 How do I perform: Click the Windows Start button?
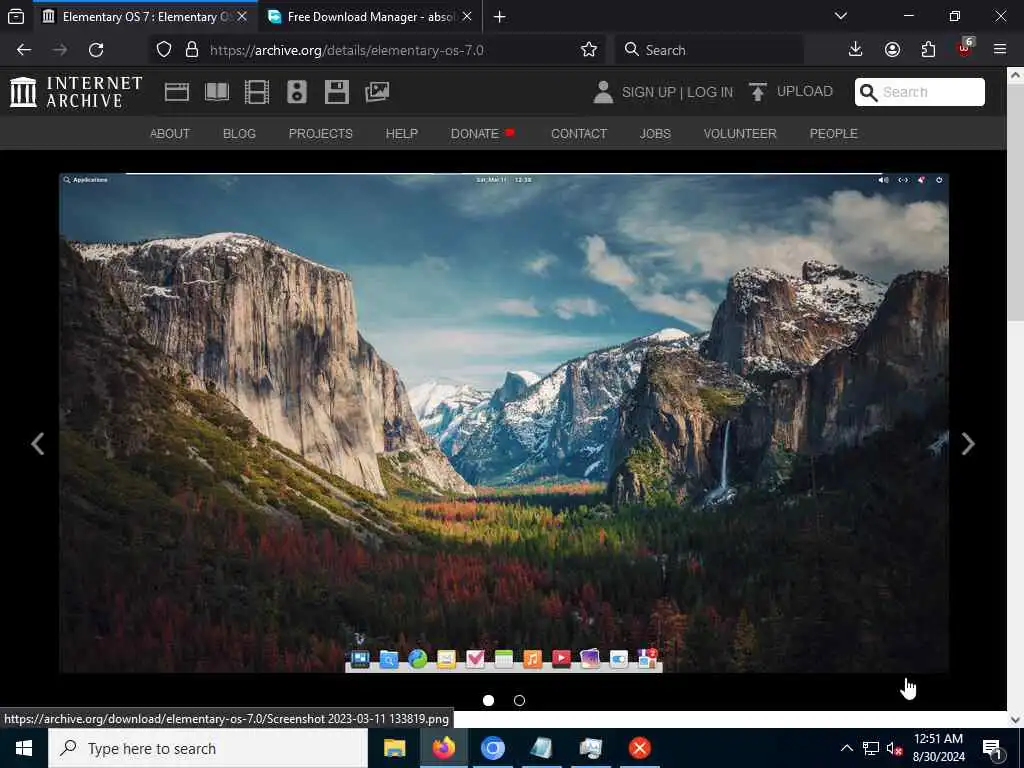tap(24, 748)
